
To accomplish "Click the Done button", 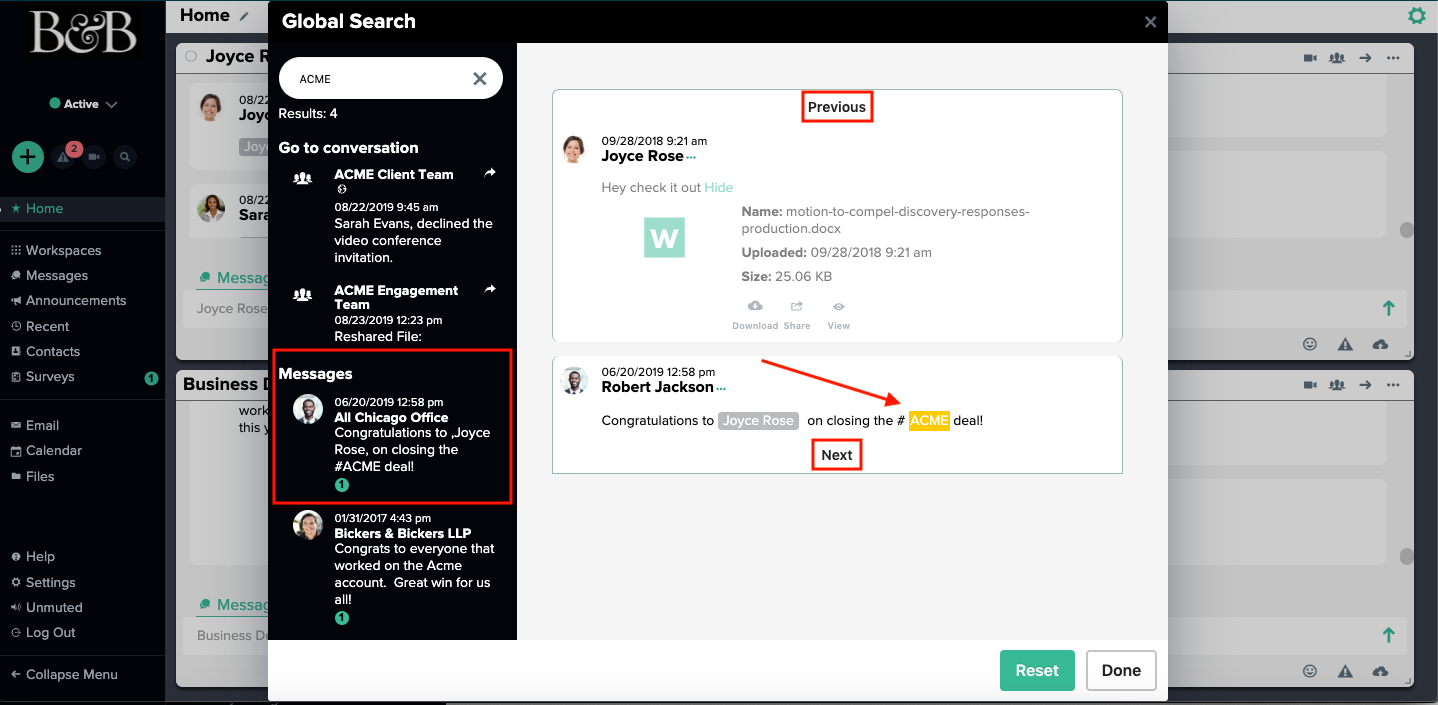I will coord(1121,671).
